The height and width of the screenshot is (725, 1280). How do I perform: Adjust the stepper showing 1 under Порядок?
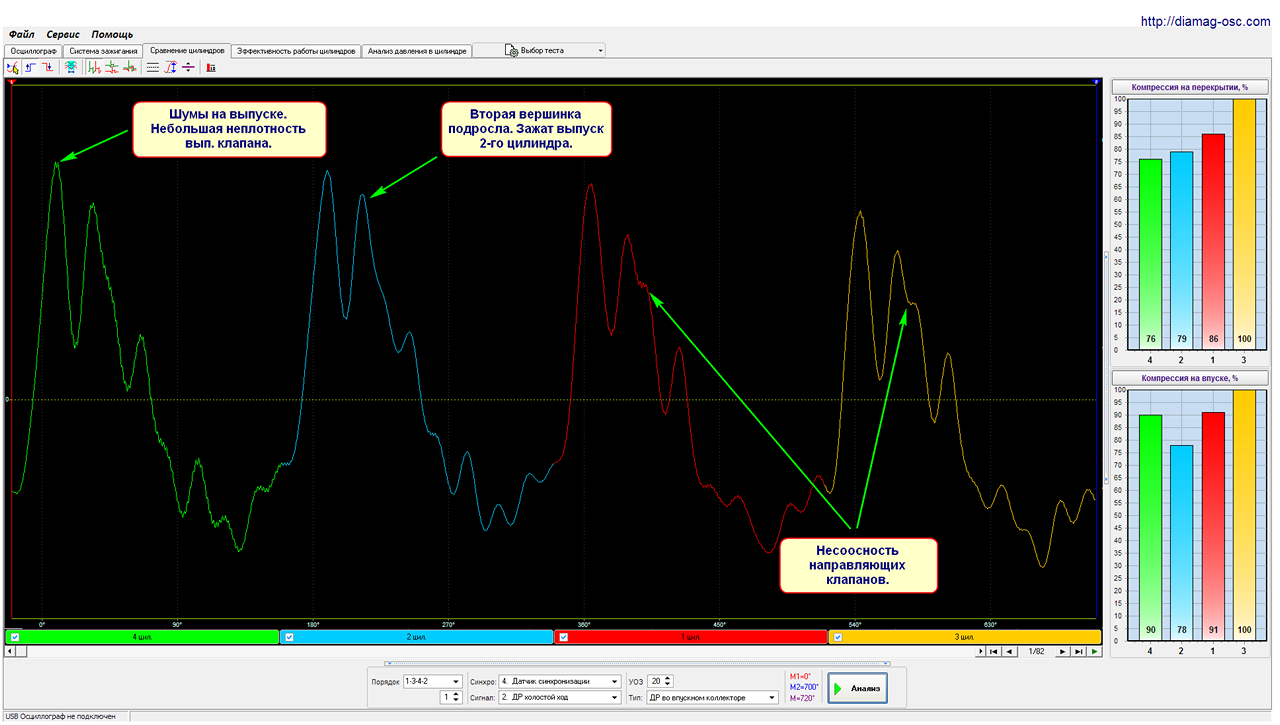click(456, 697)
